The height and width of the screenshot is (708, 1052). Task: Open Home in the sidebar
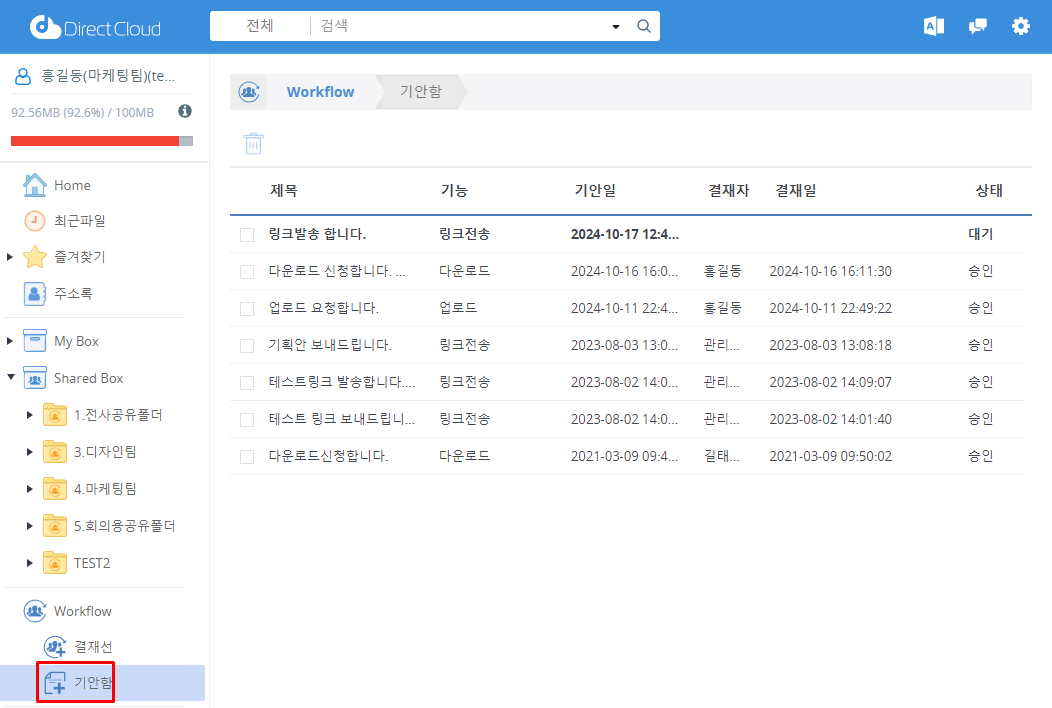pos(72,185)
